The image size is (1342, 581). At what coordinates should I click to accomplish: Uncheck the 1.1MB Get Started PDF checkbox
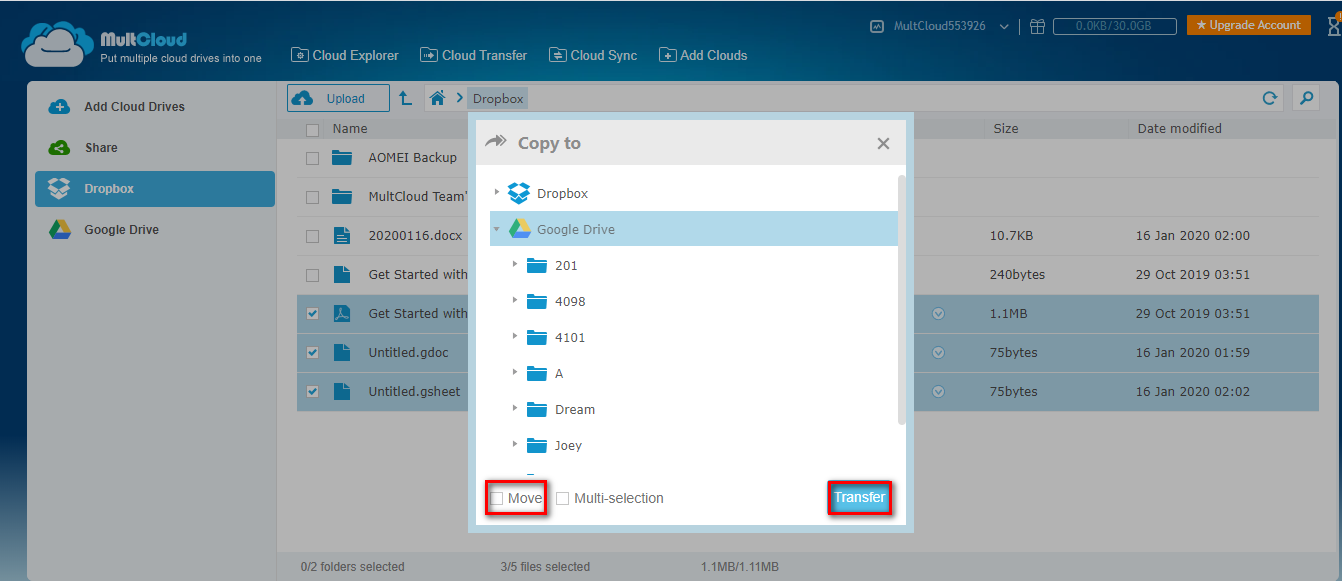point(313,314)
